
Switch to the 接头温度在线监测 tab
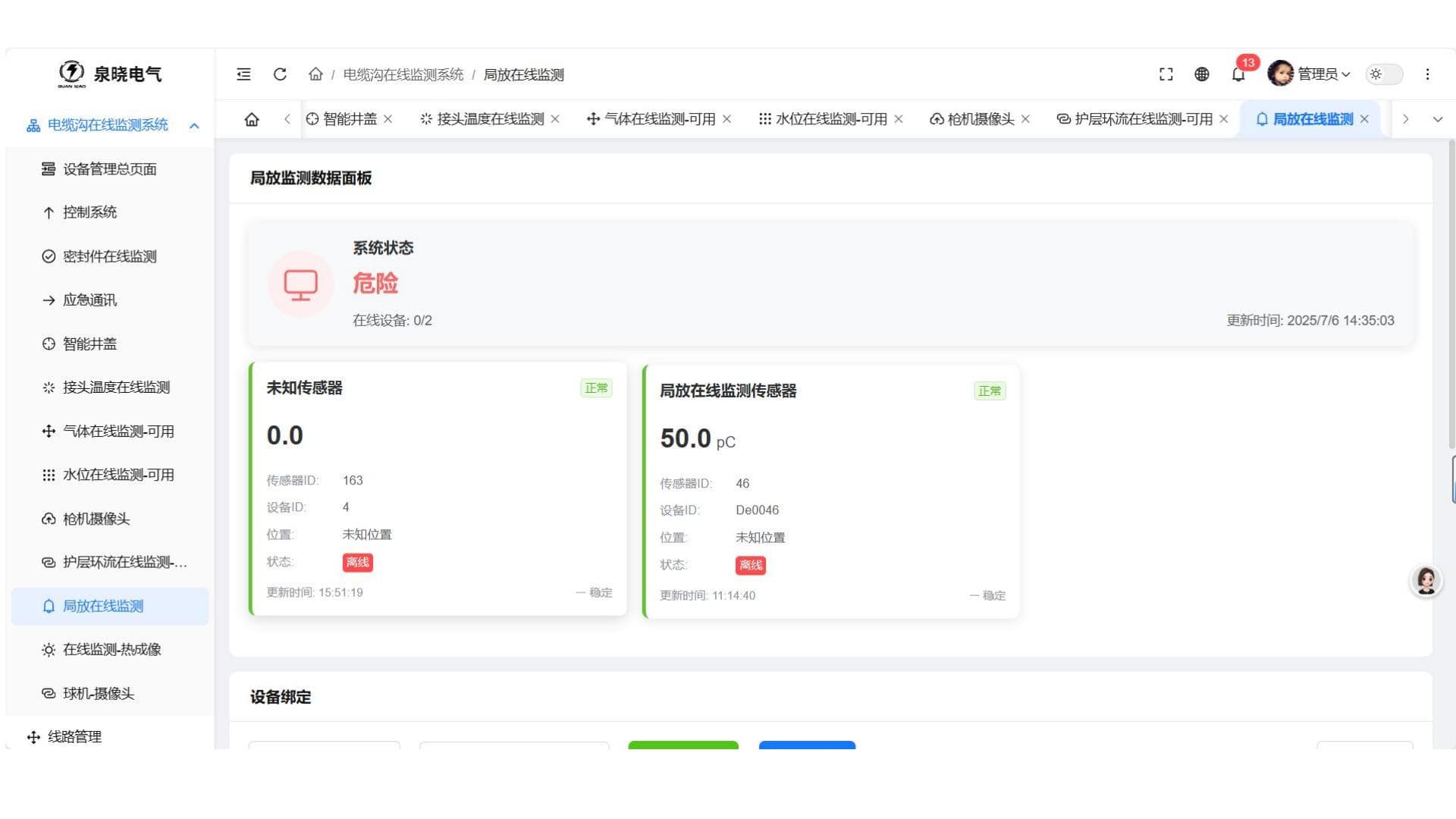[482, 119]
